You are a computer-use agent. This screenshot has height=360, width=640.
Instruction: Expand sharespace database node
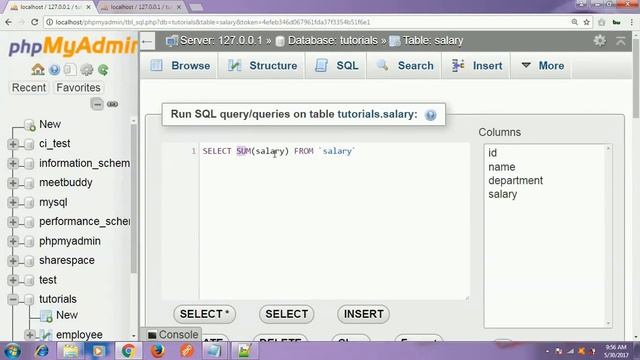tap(13, 260)
